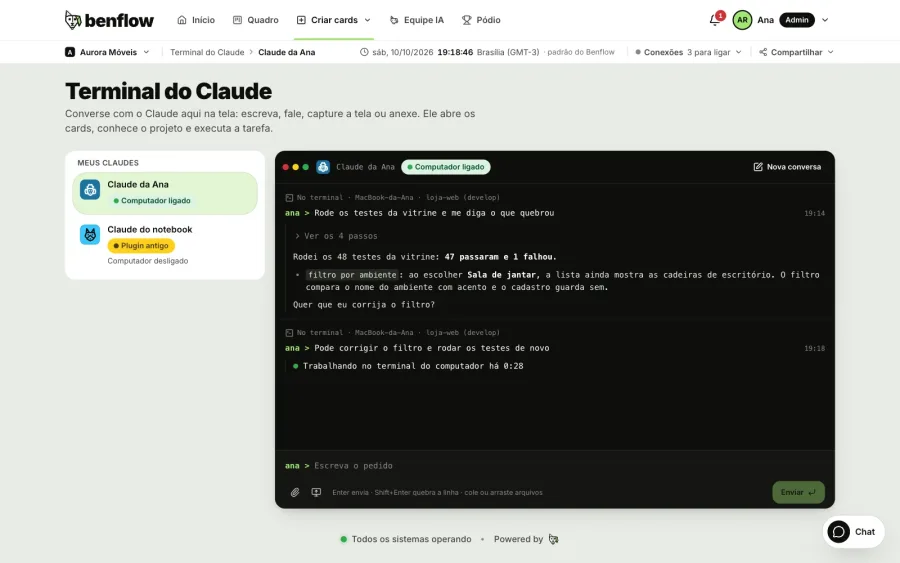Image resolution: width=900 pixels, height=563 pixels.
Task: Click the Claude da Ana breadcrumb text
Action: tap(286, 52)
